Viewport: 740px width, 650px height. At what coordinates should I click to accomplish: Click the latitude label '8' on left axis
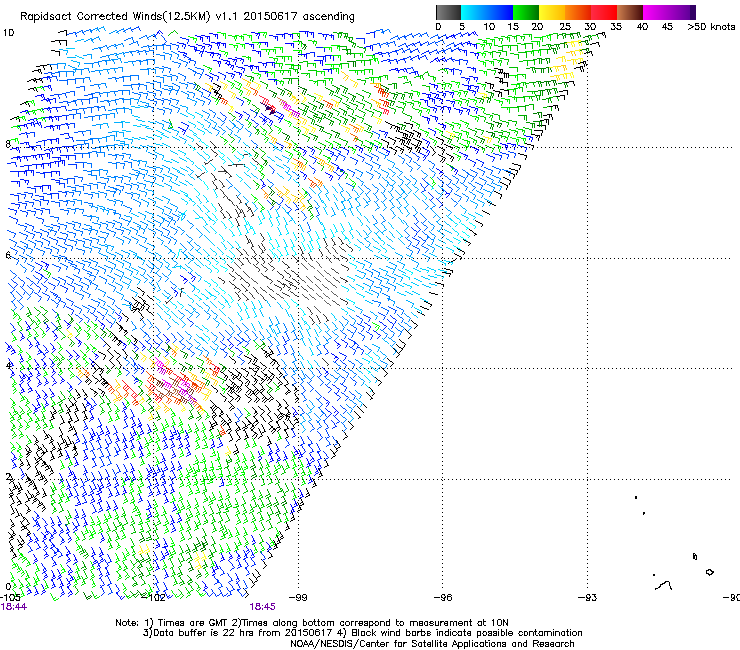pyautogui.click(x=8, y=144)
